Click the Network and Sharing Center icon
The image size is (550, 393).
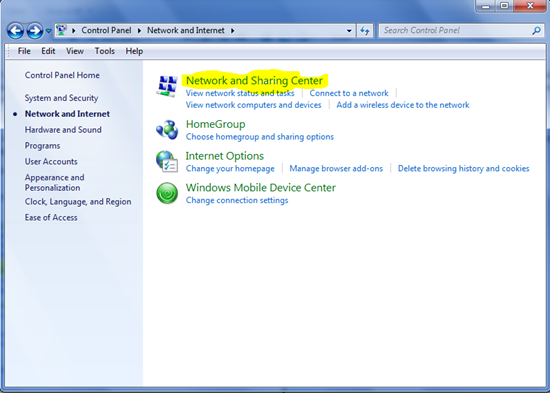point(167,86)
